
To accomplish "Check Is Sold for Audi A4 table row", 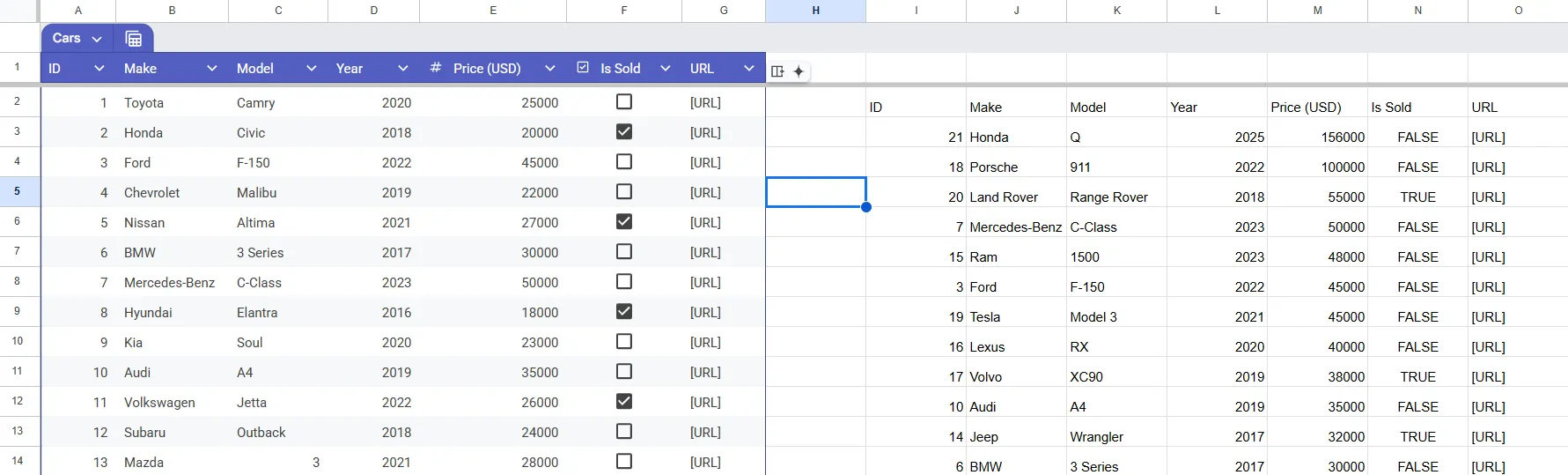I will coord(624,372).
